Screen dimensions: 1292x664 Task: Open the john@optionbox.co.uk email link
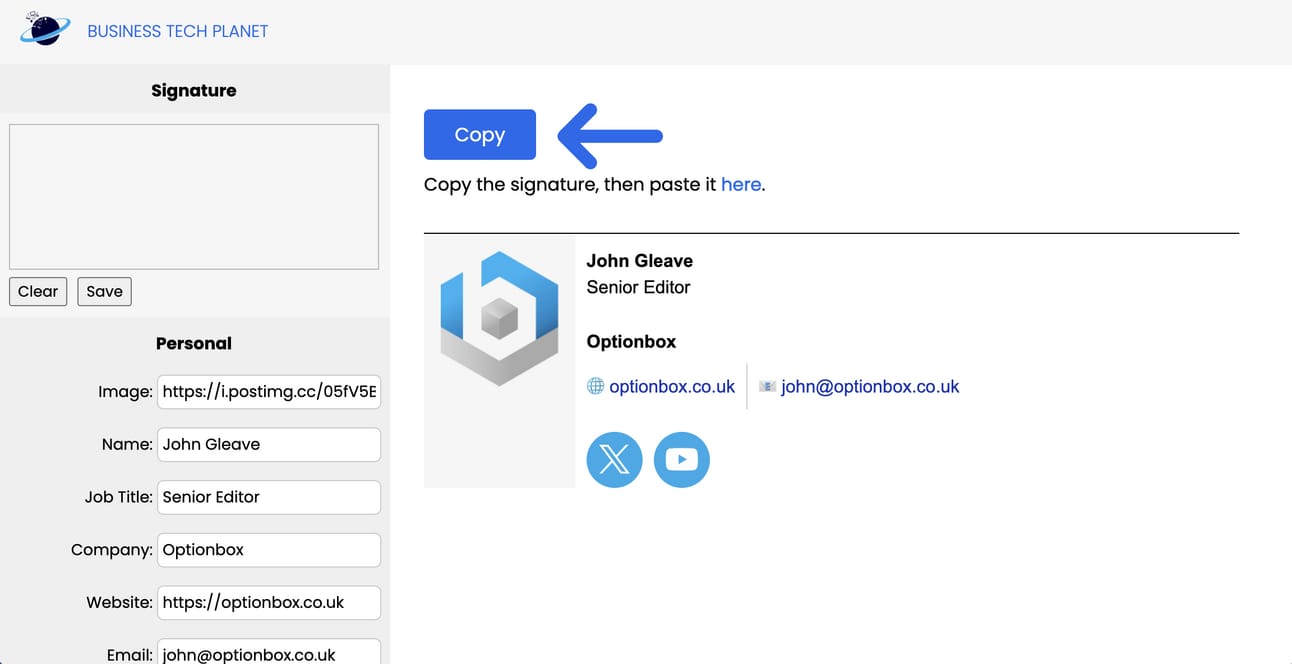870,386
